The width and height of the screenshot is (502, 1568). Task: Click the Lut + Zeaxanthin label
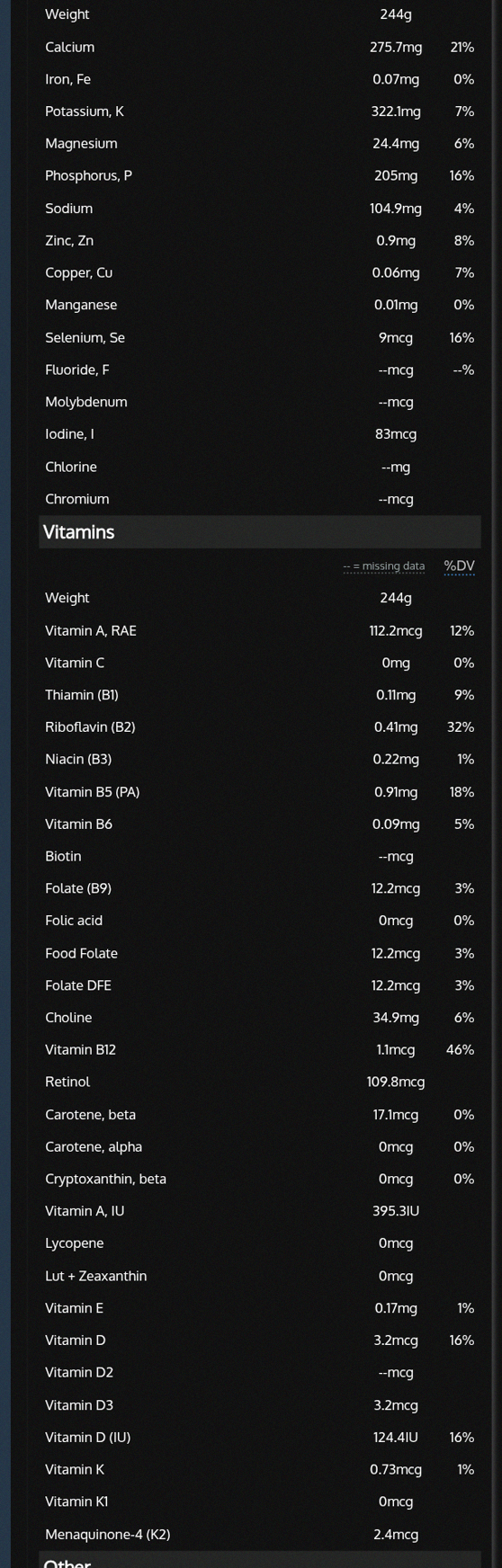(96, 1276)
